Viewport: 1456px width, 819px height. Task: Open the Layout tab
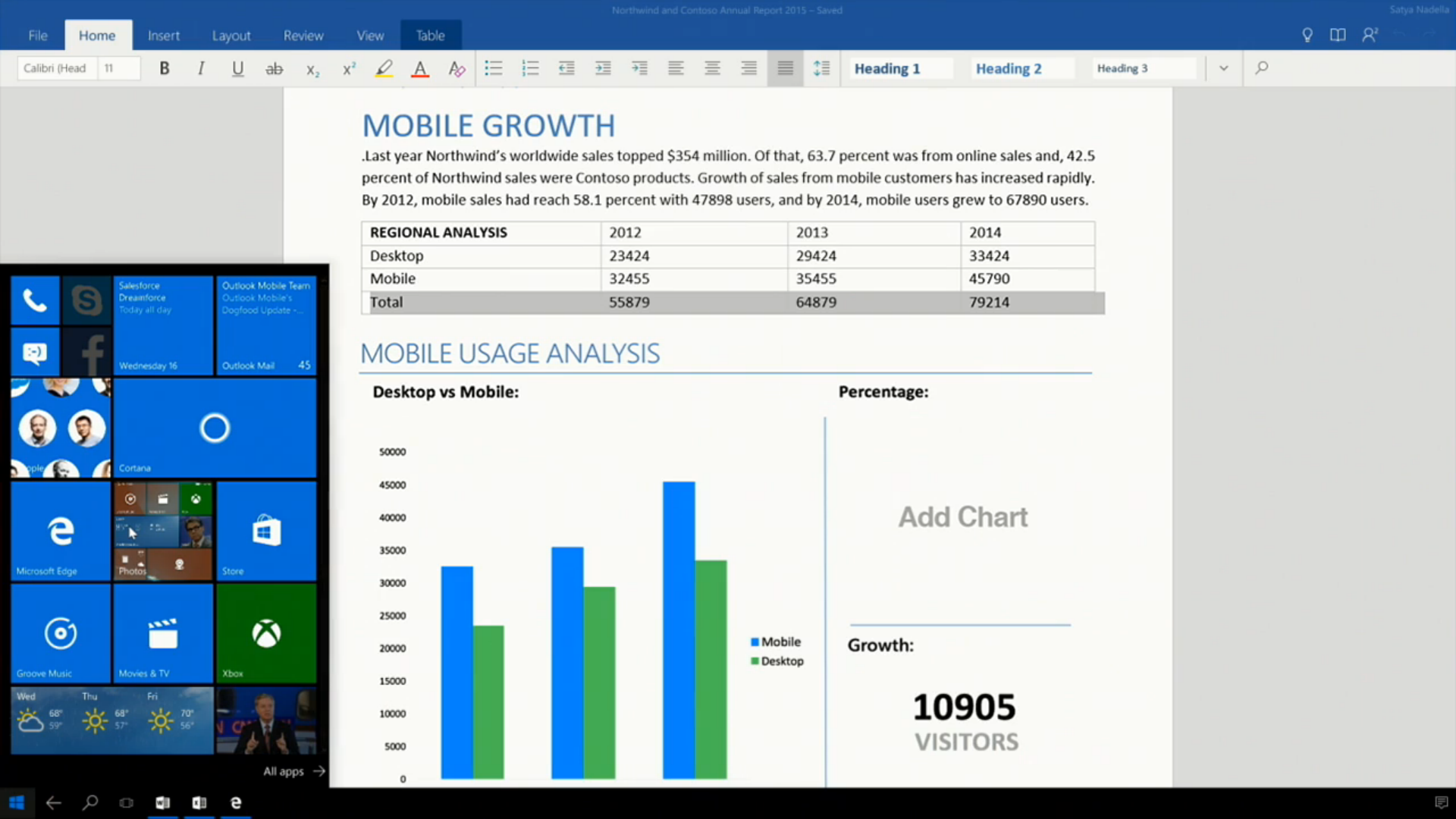pos(231,36)
